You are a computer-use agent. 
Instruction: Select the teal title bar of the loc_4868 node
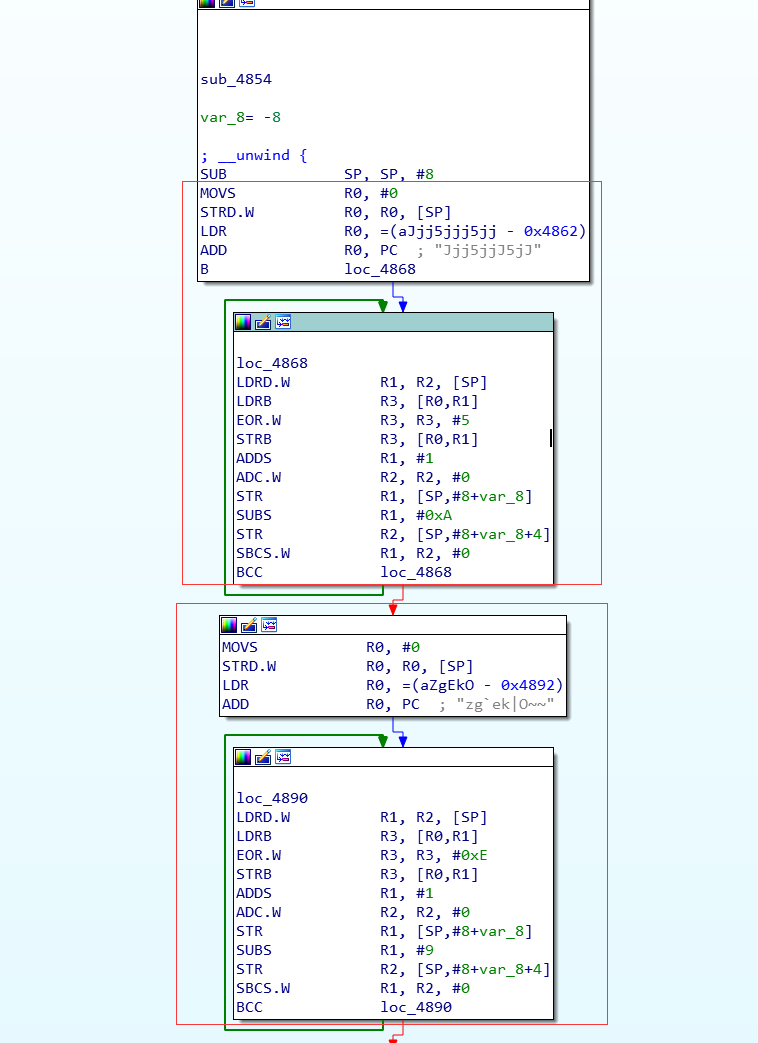pyautogui.click(x=394, y=322)
